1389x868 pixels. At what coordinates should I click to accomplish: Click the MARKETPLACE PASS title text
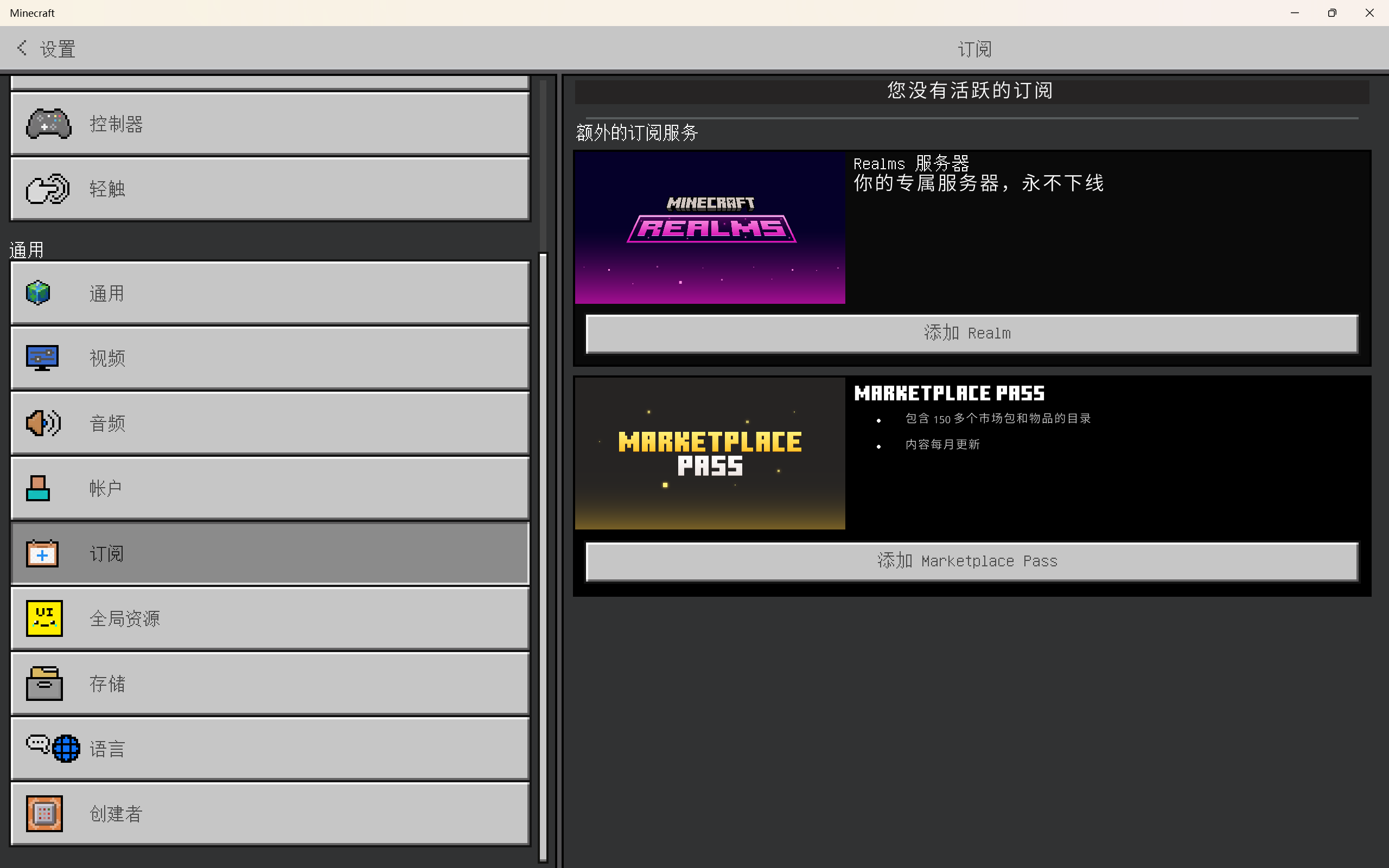pos(950,393)
